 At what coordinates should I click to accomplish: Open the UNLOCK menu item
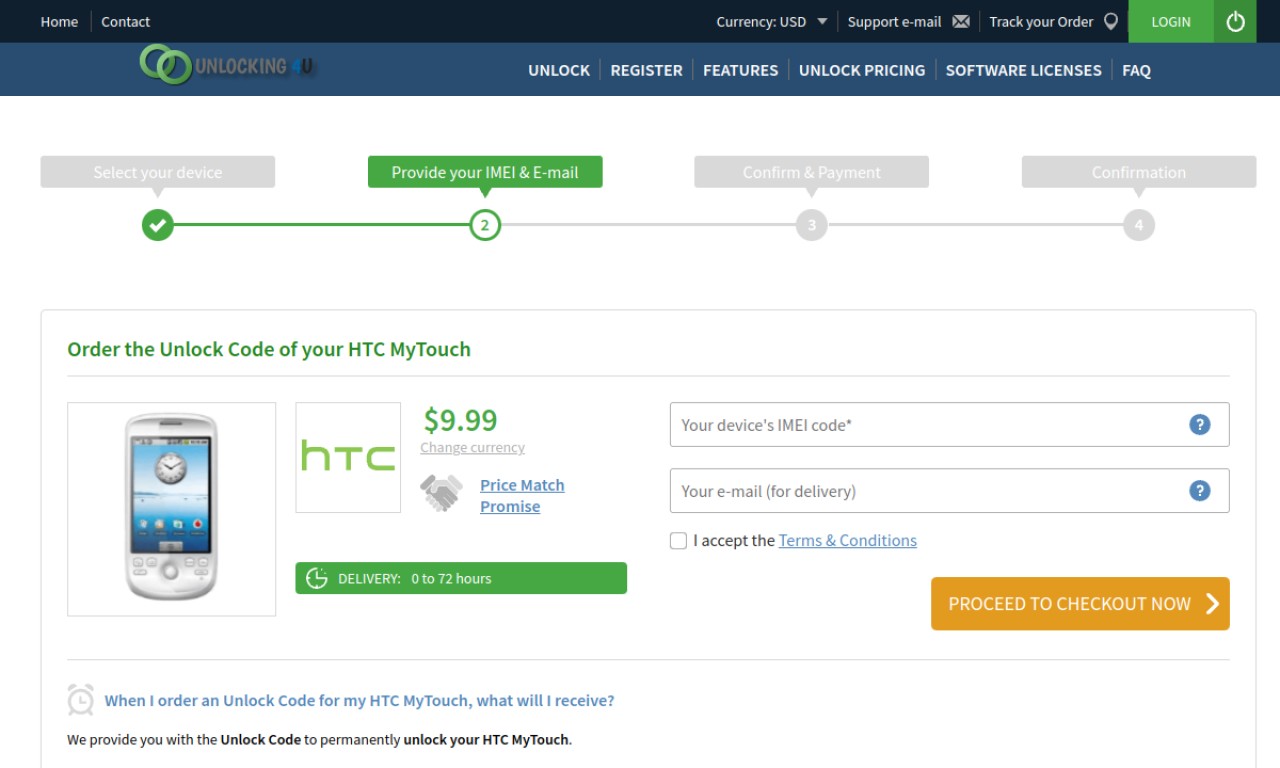559,70
